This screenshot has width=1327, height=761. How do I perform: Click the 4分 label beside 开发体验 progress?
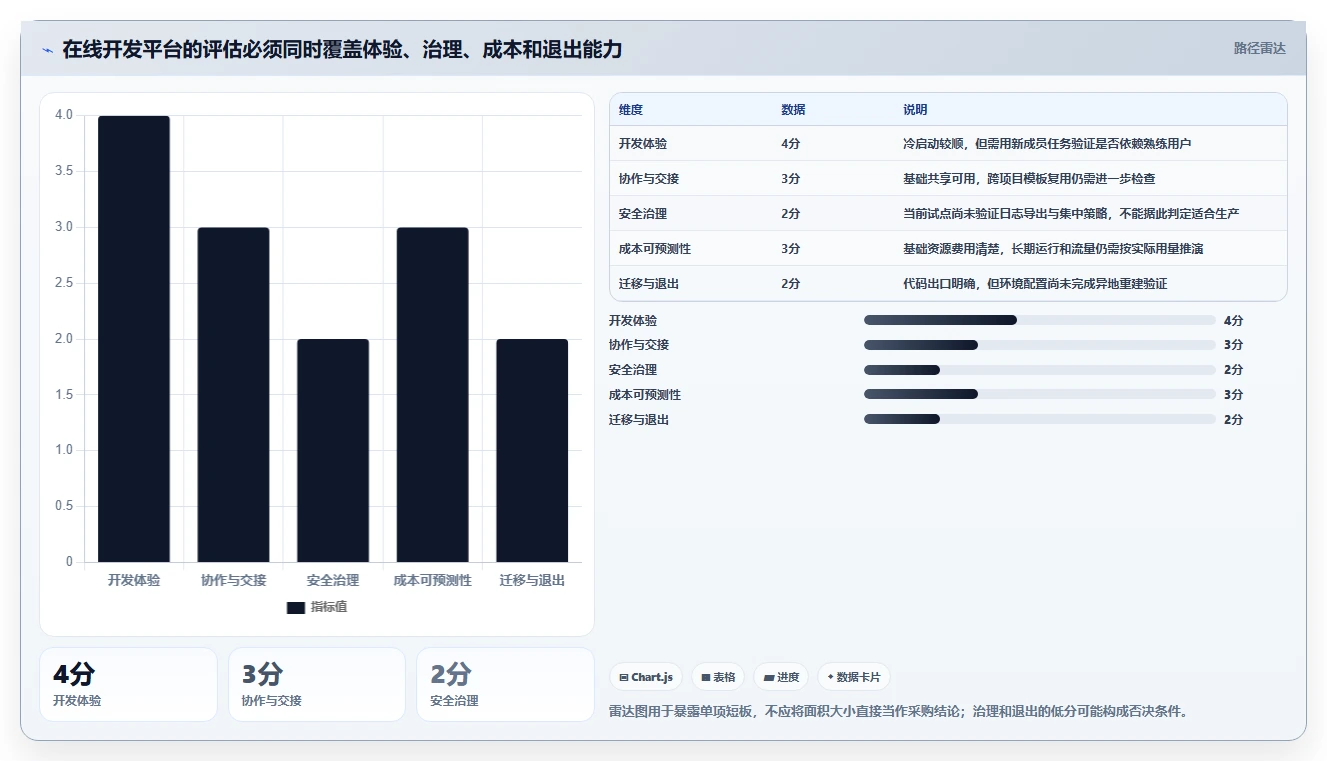(1233, 320)
